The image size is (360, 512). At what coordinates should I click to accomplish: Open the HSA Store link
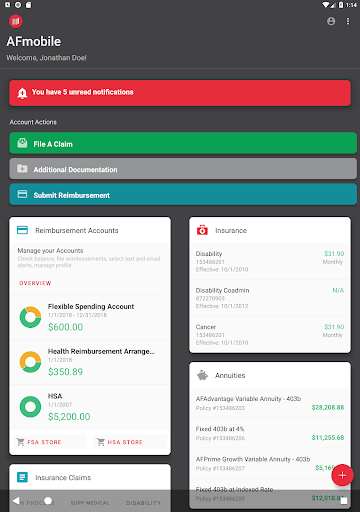(120, 442)
